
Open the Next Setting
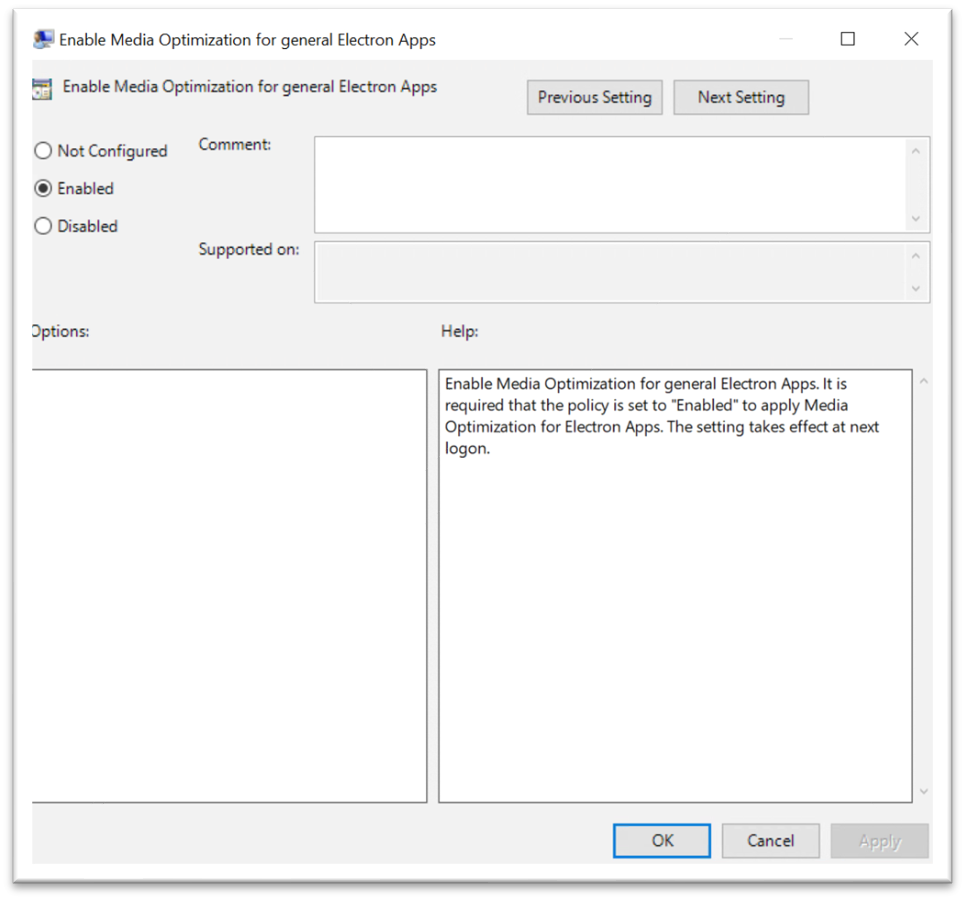[740, 97]
